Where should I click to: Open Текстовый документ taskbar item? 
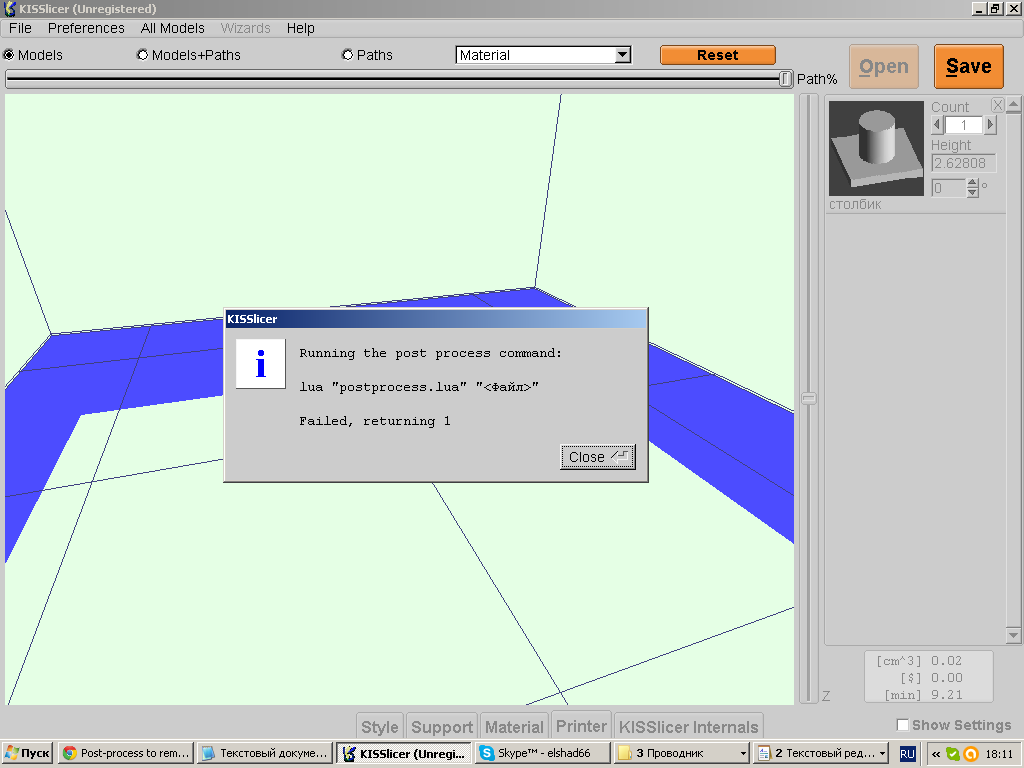click(x=264, y=753)
